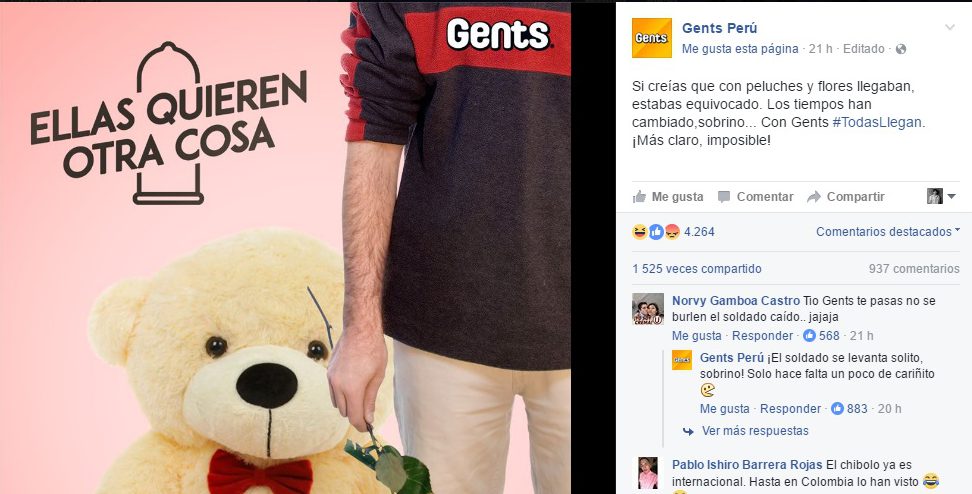The width and height of the screenshot is (972, 494).
Task: Click the Compartir arrow icon
Action: click(x=814, y=197)
